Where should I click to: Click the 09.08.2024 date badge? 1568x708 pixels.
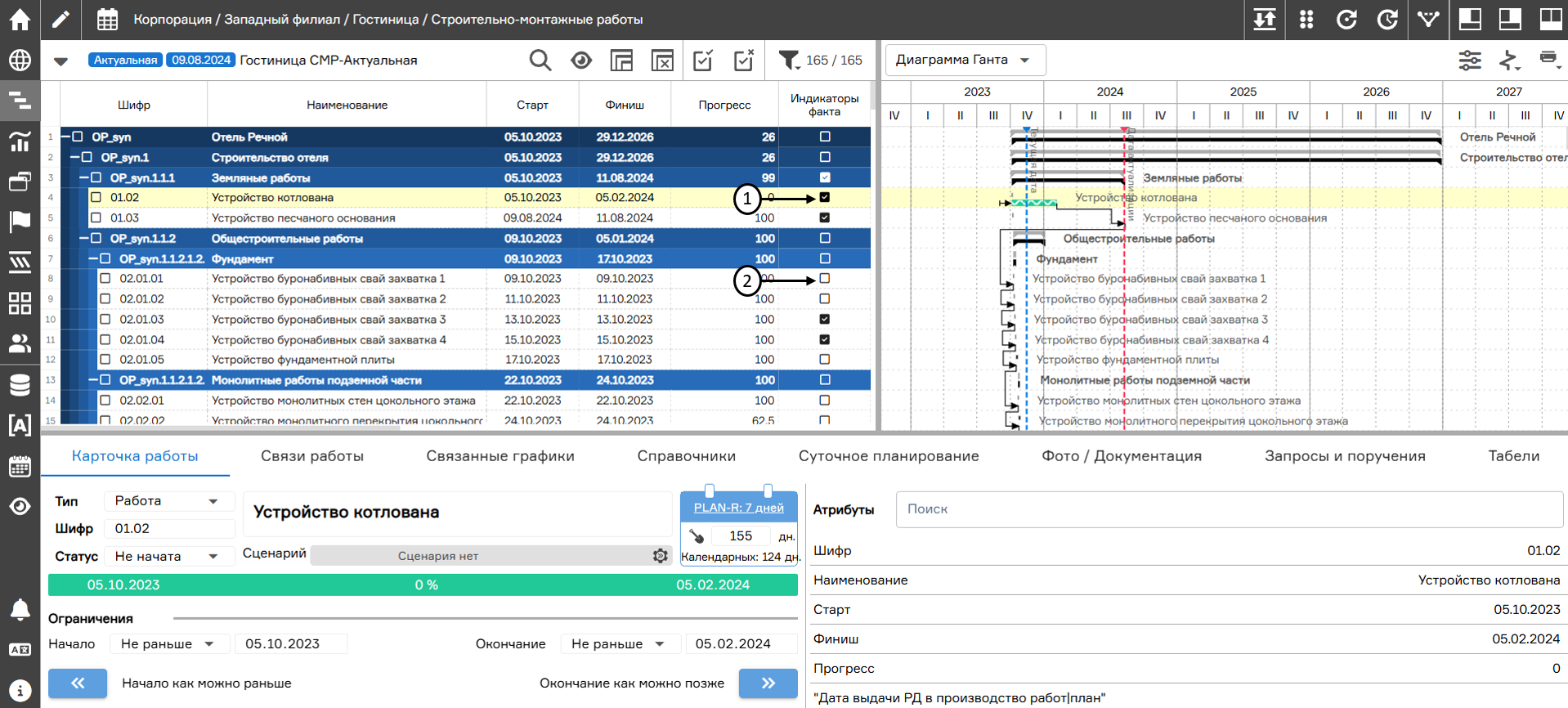[x=201, y=60]
